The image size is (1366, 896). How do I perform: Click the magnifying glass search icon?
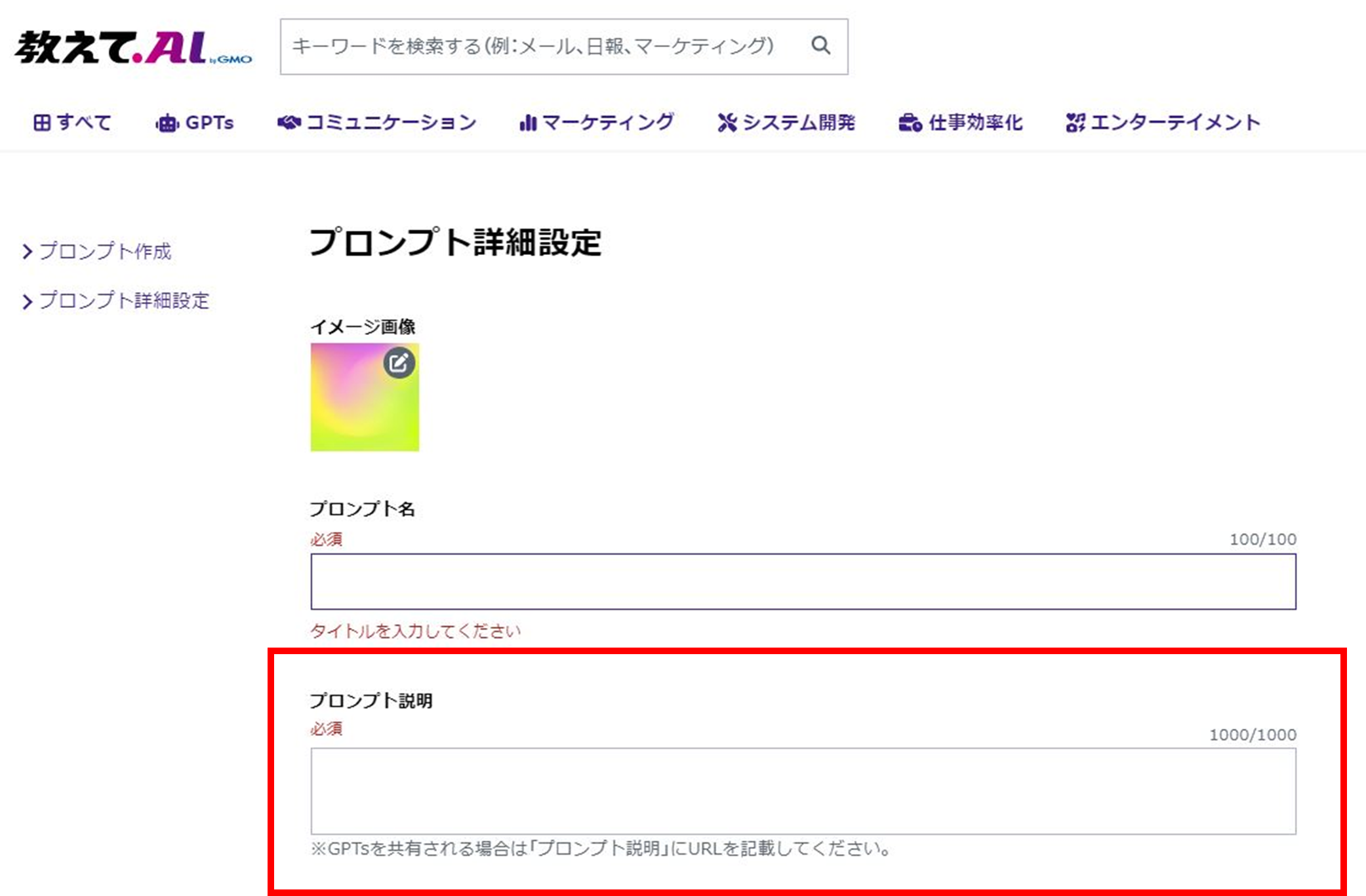pyautogui.click(x=820, y=45)
